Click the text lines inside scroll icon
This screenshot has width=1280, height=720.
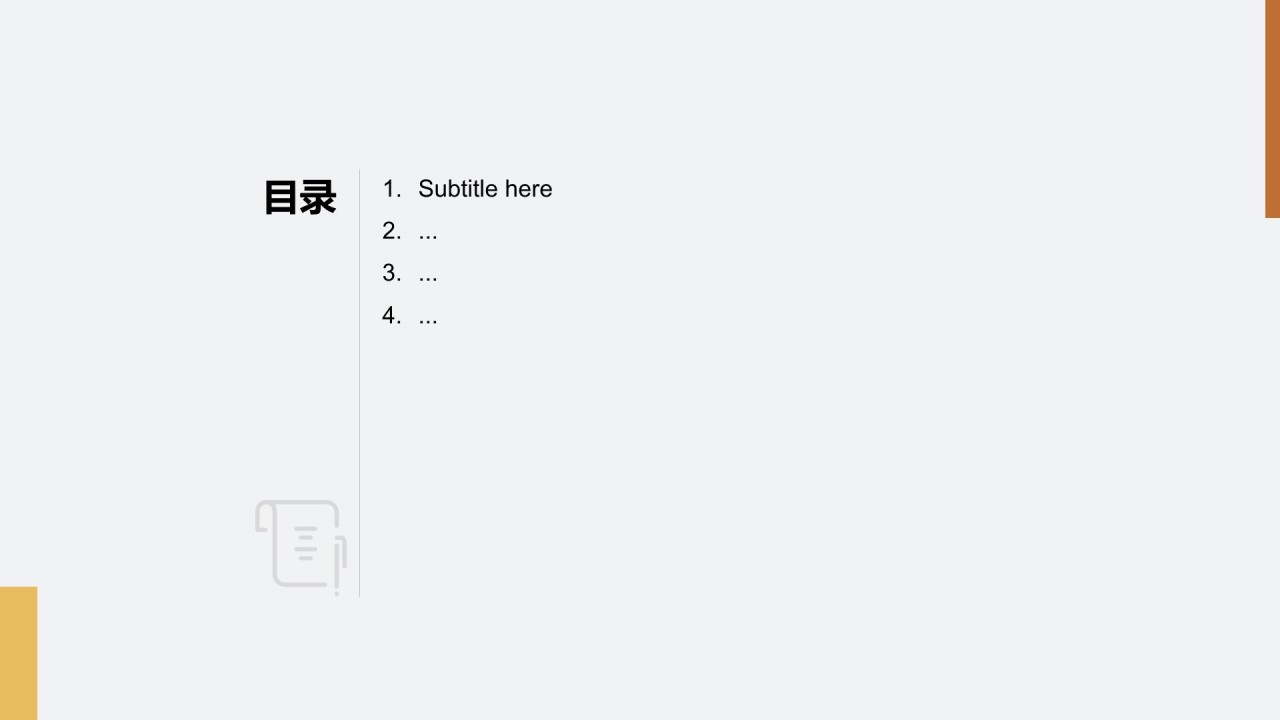pos(307,543)
